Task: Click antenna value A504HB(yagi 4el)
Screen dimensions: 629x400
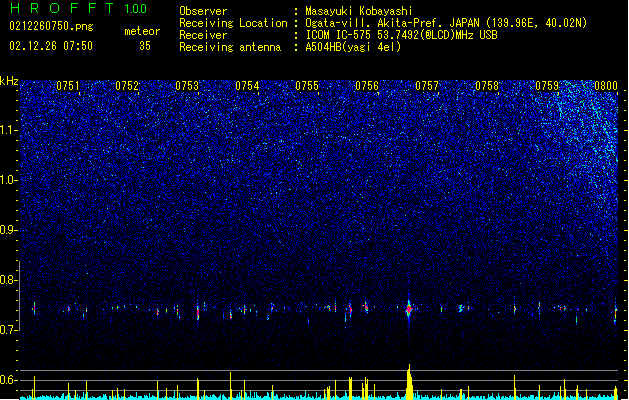Action: tap(353, 47)
